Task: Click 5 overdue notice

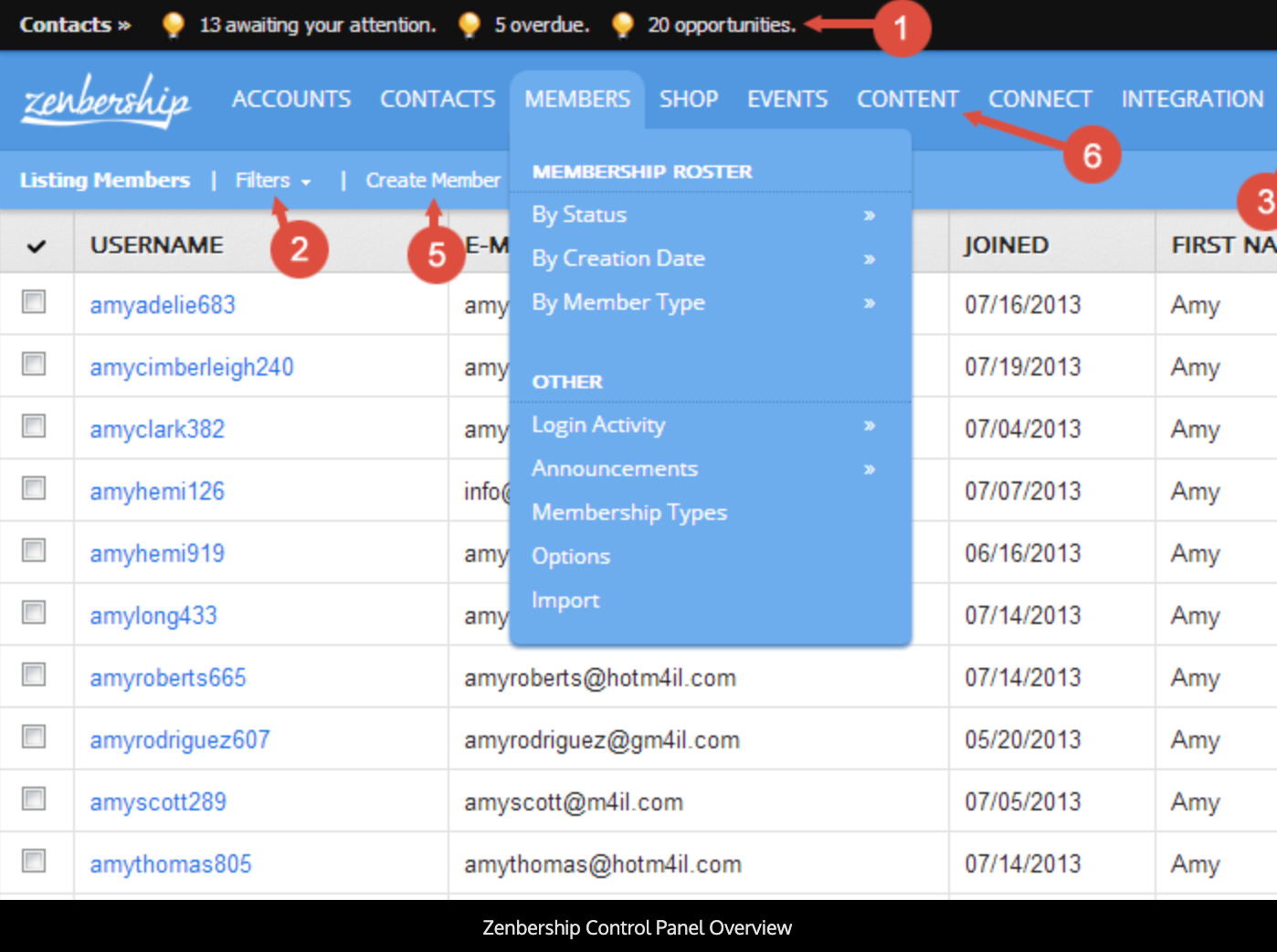Action: click(541, 25)
